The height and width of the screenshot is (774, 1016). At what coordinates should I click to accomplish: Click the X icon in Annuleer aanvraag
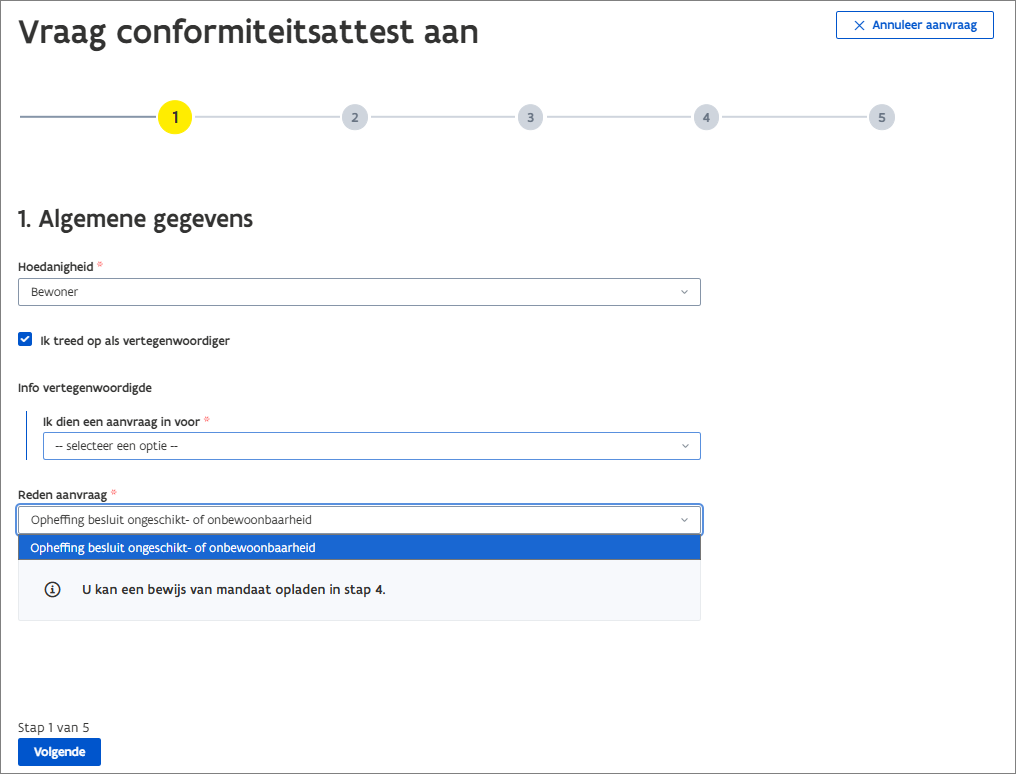(x=859, y=25)
